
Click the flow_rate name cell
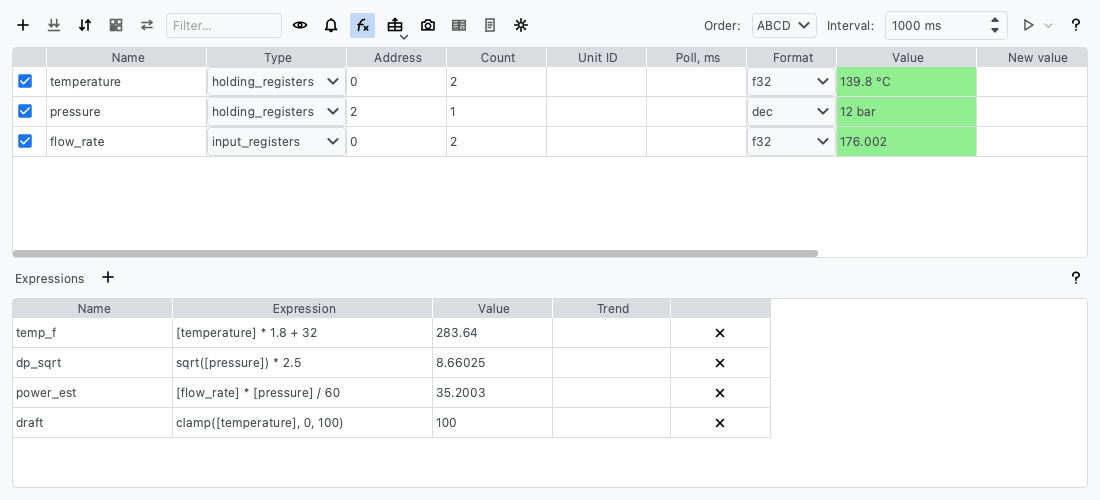click(126, 141)
